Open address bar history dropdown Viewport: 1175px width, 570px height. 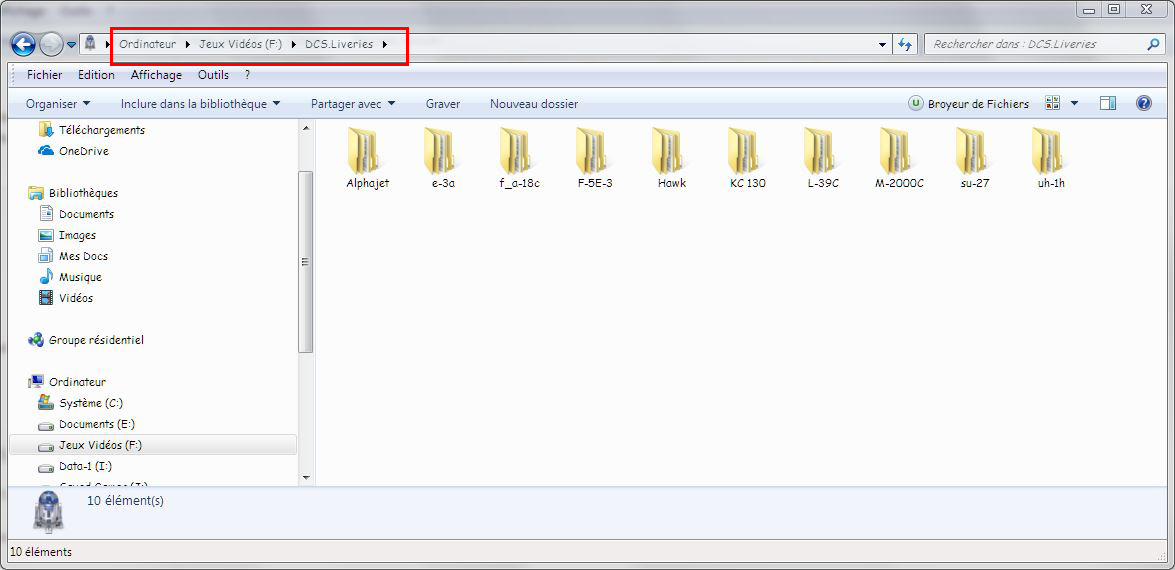(883, 45)
